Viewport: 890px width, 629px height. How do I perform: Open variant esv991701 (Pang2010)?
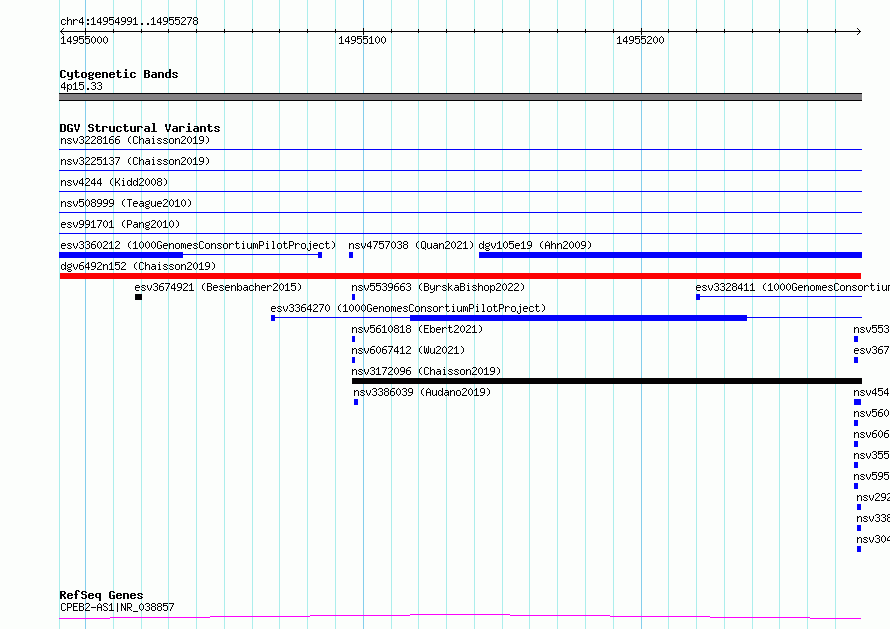coord(120,224)
